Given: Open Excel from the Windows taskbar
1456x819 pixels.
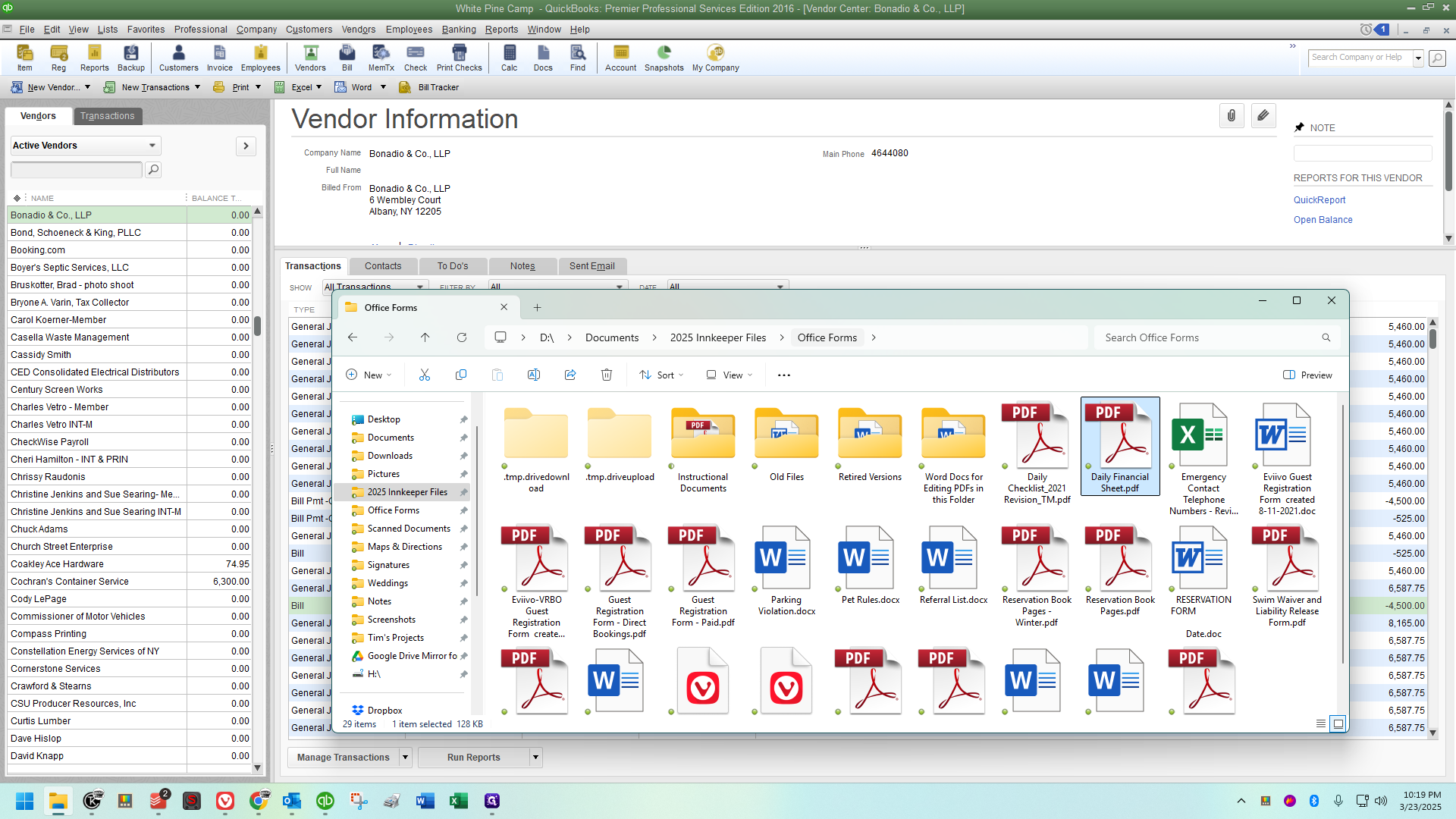Looking at the screenshot, I should click(458, 801).
